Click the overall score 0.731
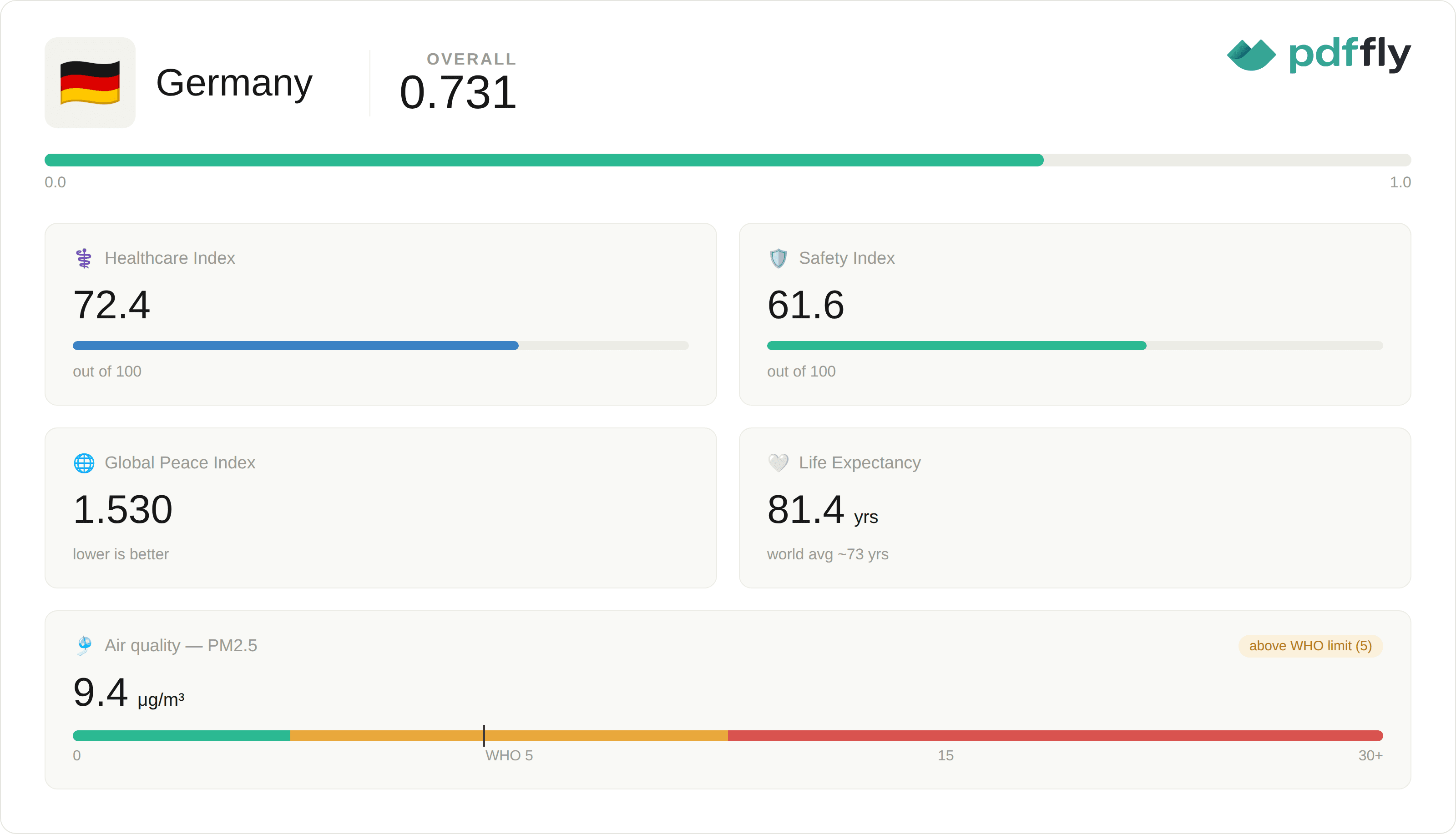The image size is (1456, 834). click(458, 93)
